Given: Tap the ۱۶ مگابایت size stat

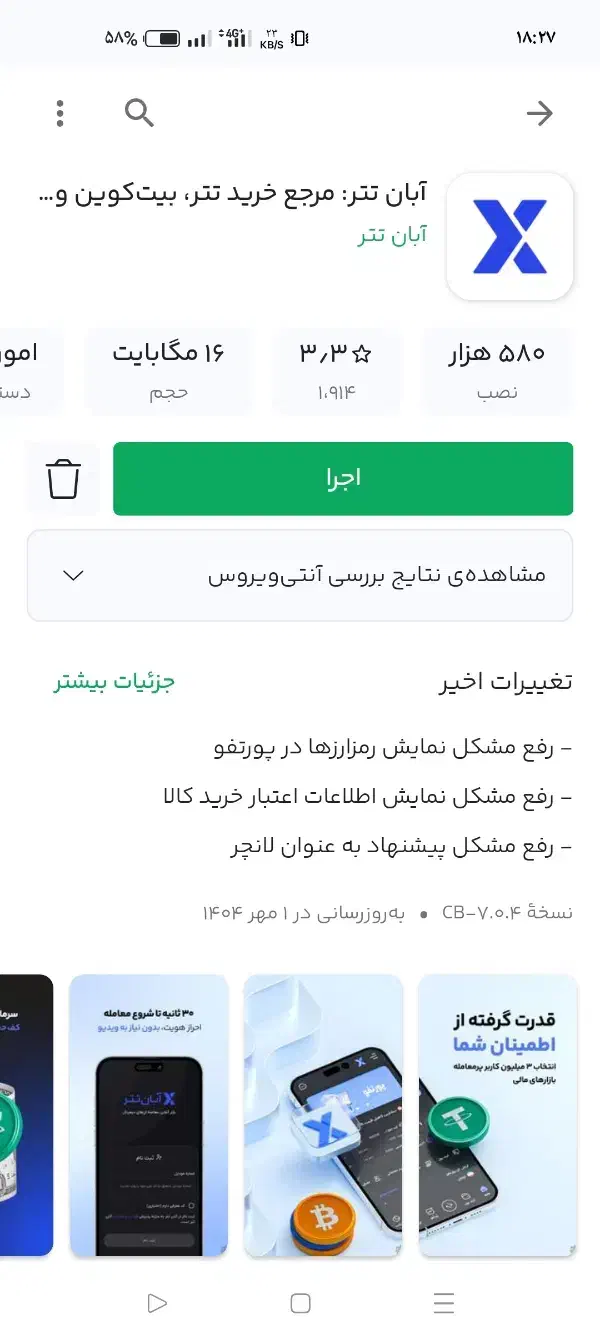Looking at the screenshot, I should 168,369.
